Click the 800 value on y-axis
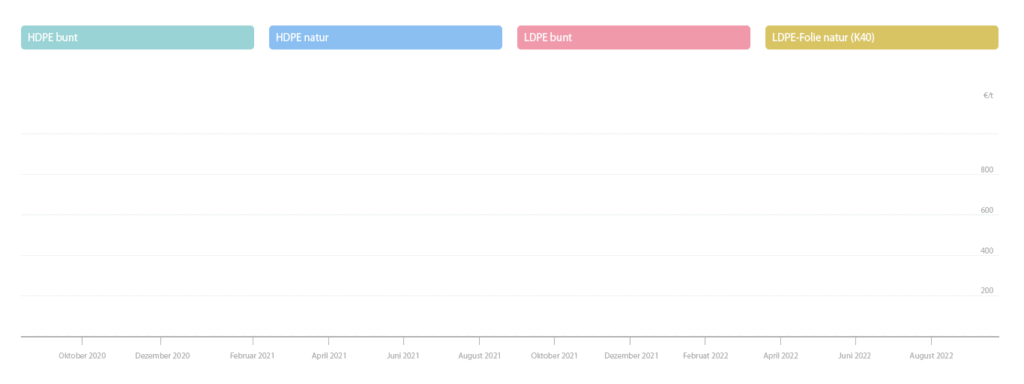This screenshot has width=1024, height=384. click(987, 170)
